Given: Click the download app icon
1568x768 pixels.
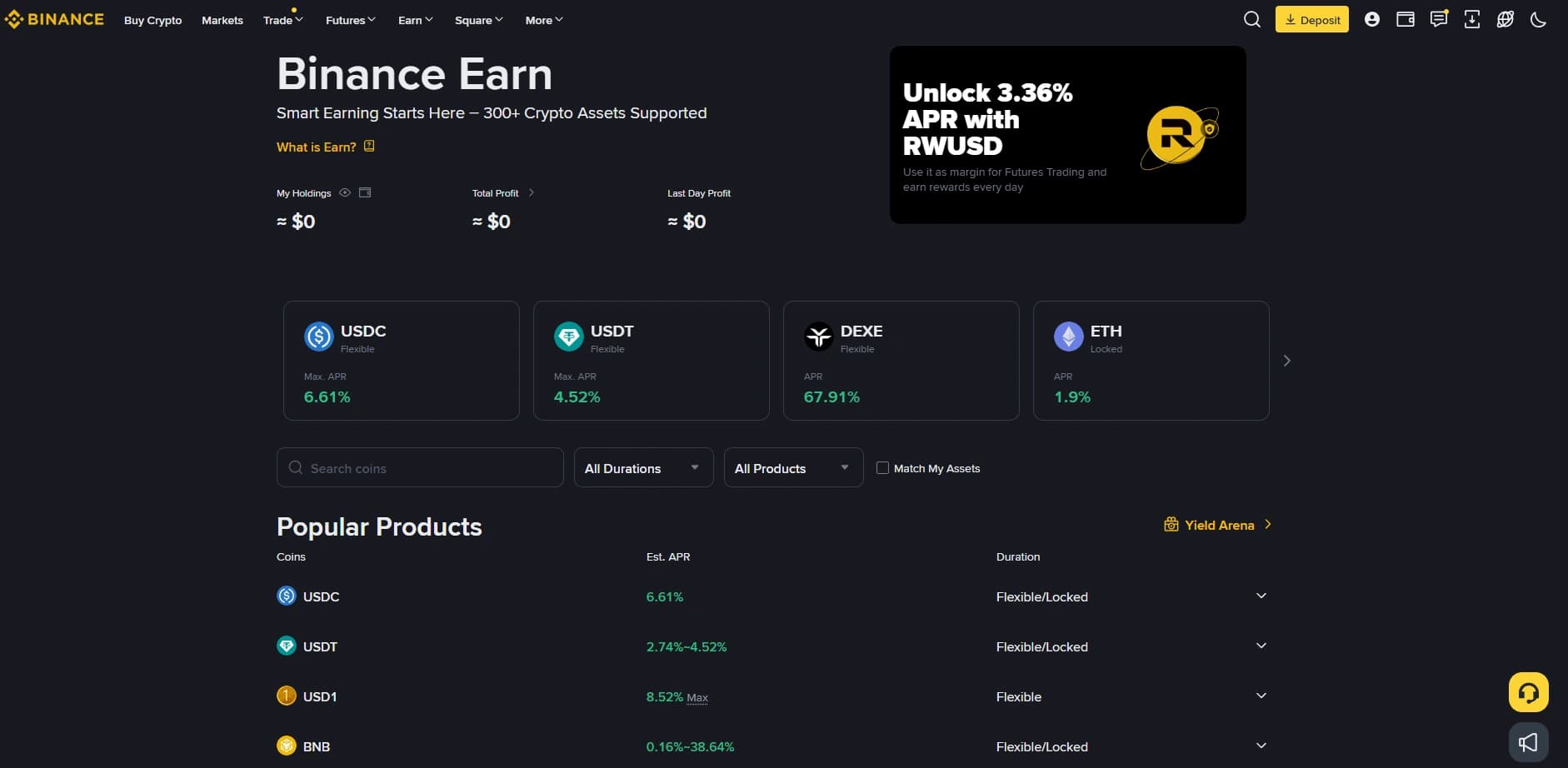Looking at the screenshot, I should [1471, 19].
